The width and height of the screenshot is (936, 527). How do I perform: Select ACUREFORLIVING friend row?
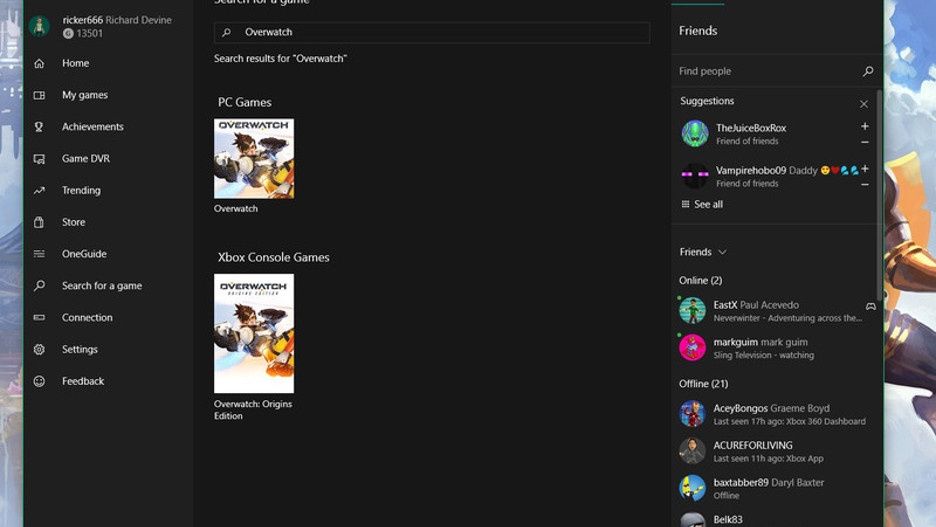[x=776, y=451]
